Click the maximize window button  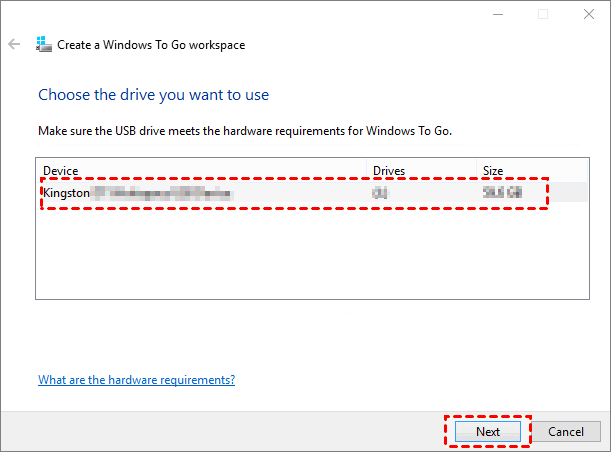(x=542, y=14)
